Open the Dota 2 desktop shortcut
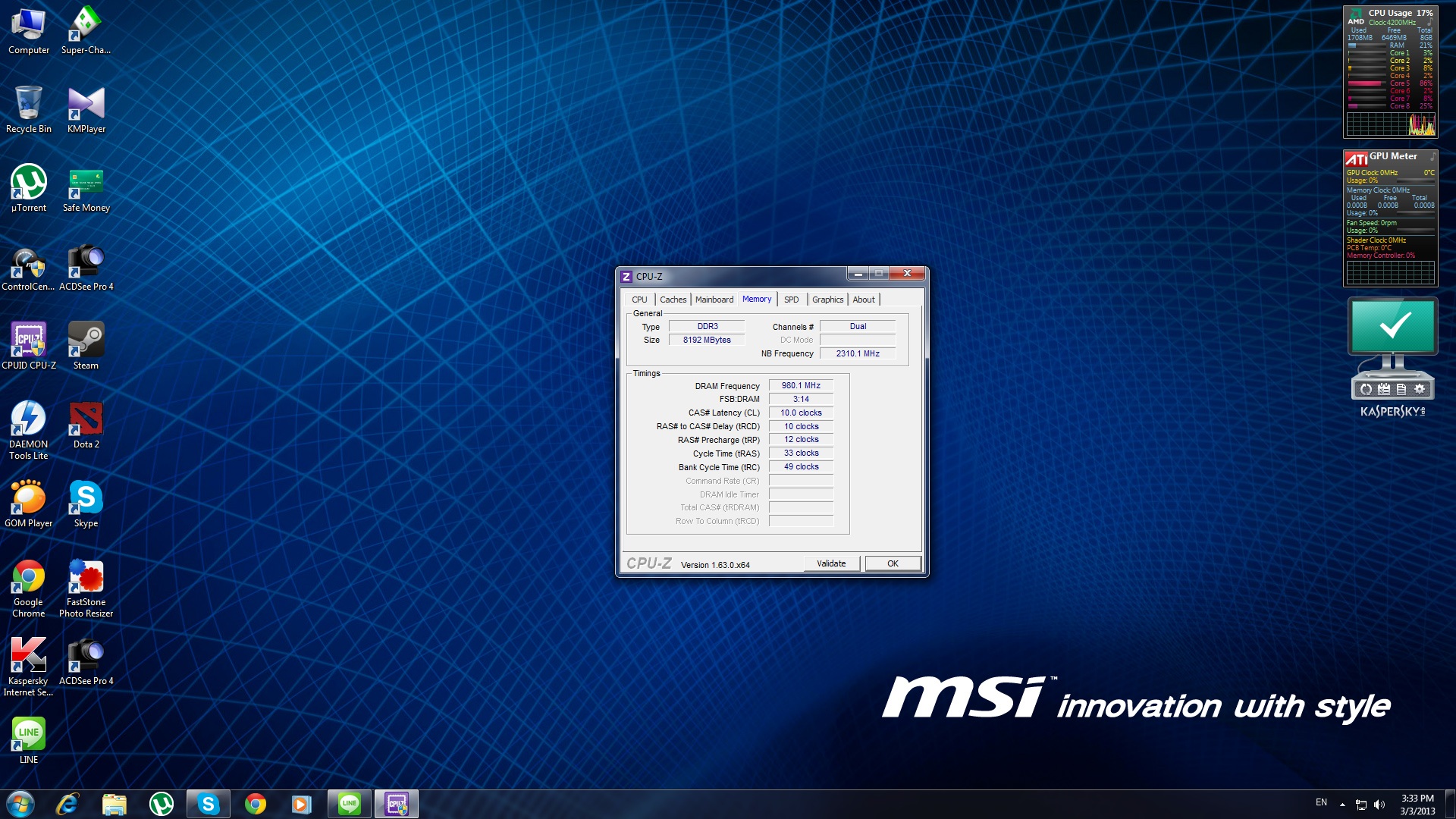 [x=86, y=419]
